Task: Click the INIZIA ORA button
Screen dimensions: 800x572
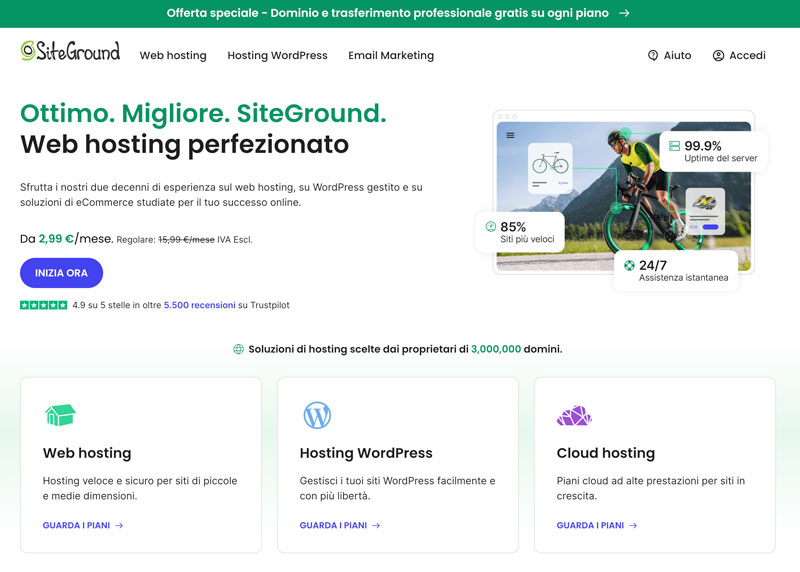Action: (x=61, y=273)
